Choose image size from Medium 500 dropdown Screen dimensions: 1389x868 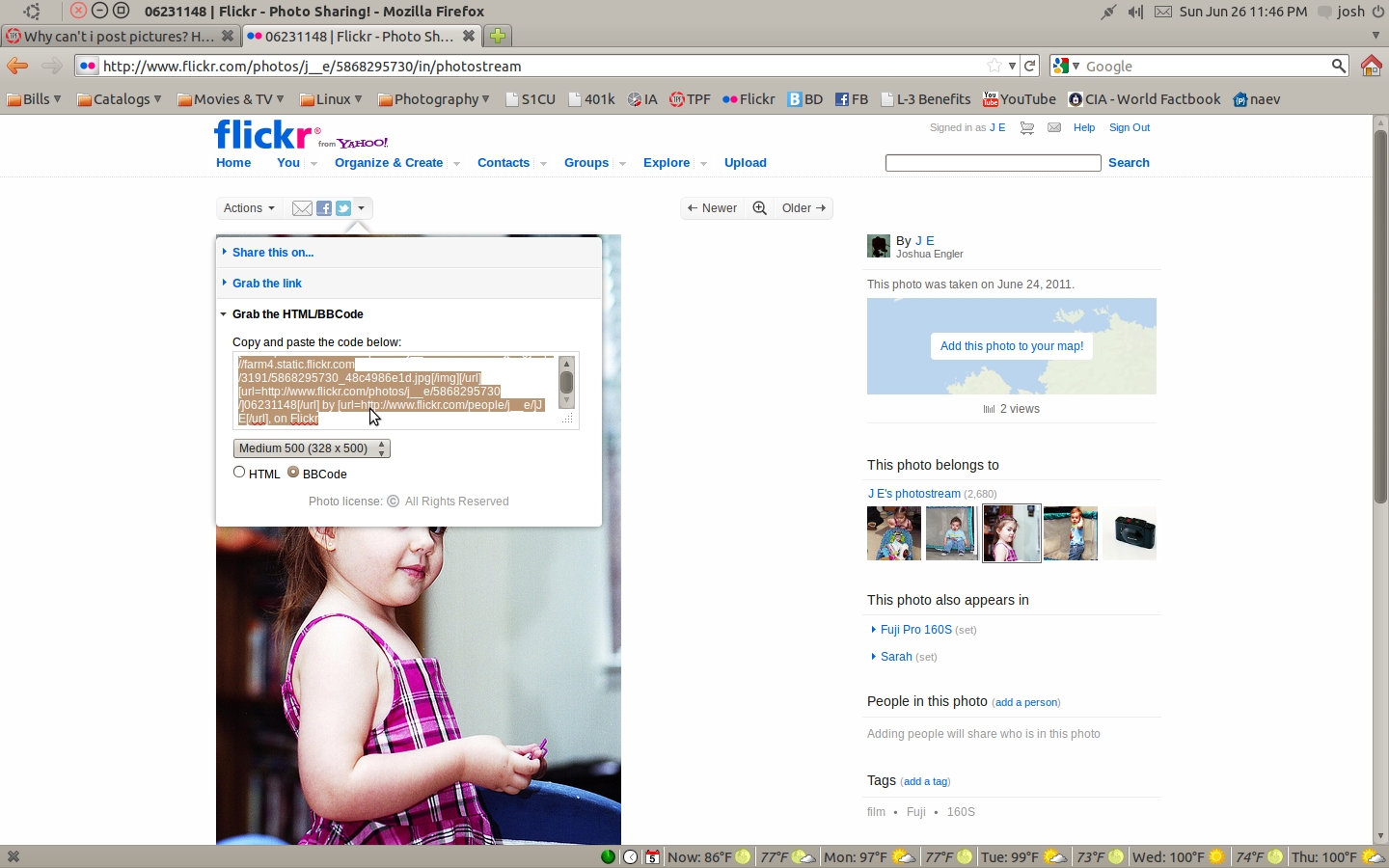click(x=312, y=448)
